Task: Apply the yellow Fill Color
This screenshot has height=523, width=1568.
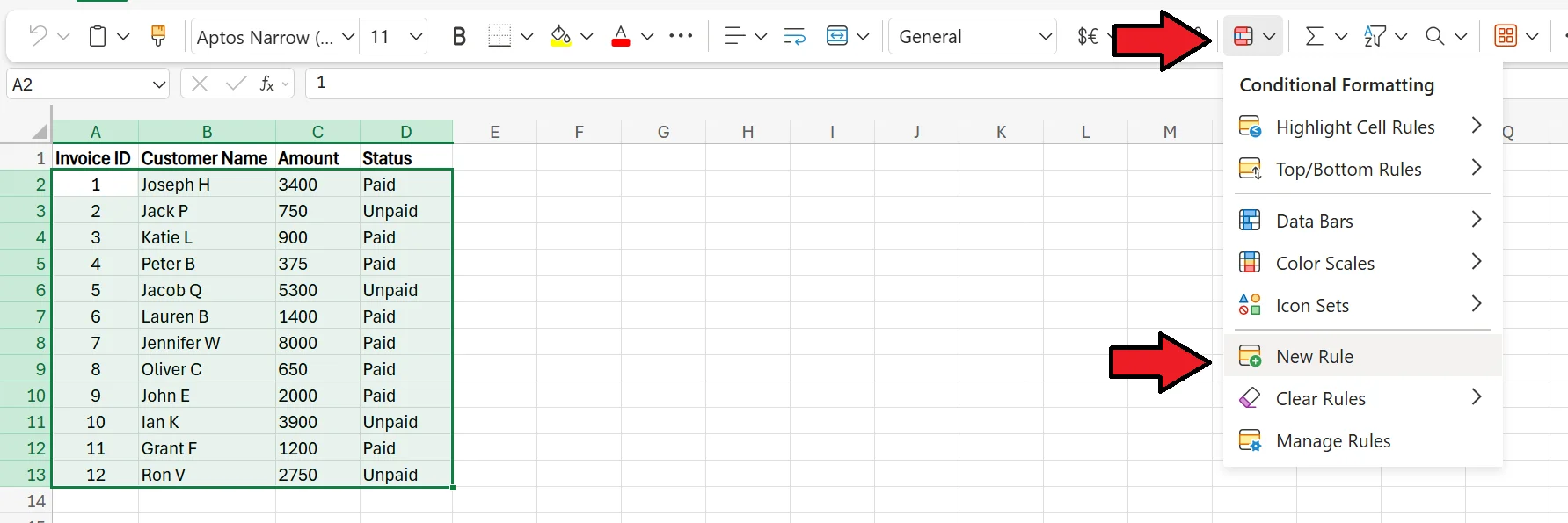Action: (x=560, y=36)
